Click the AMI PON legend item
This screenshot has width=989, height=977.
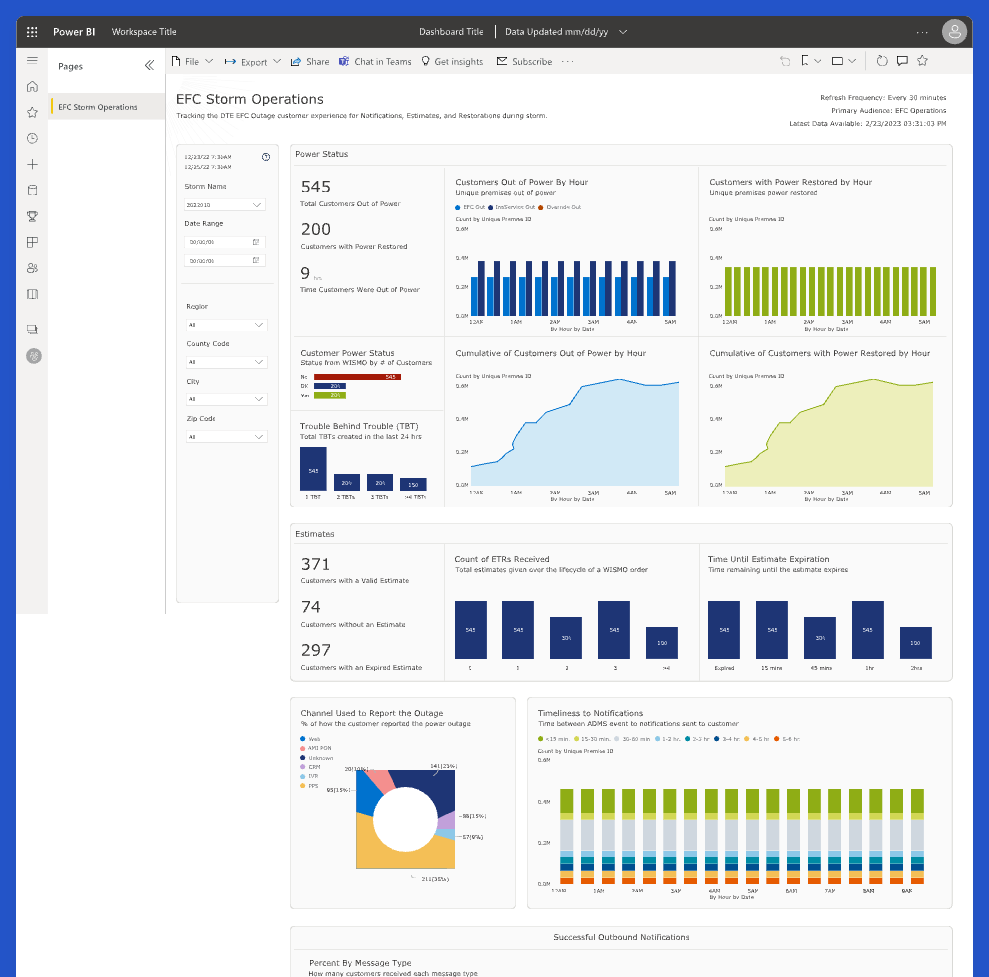point(315,748)
